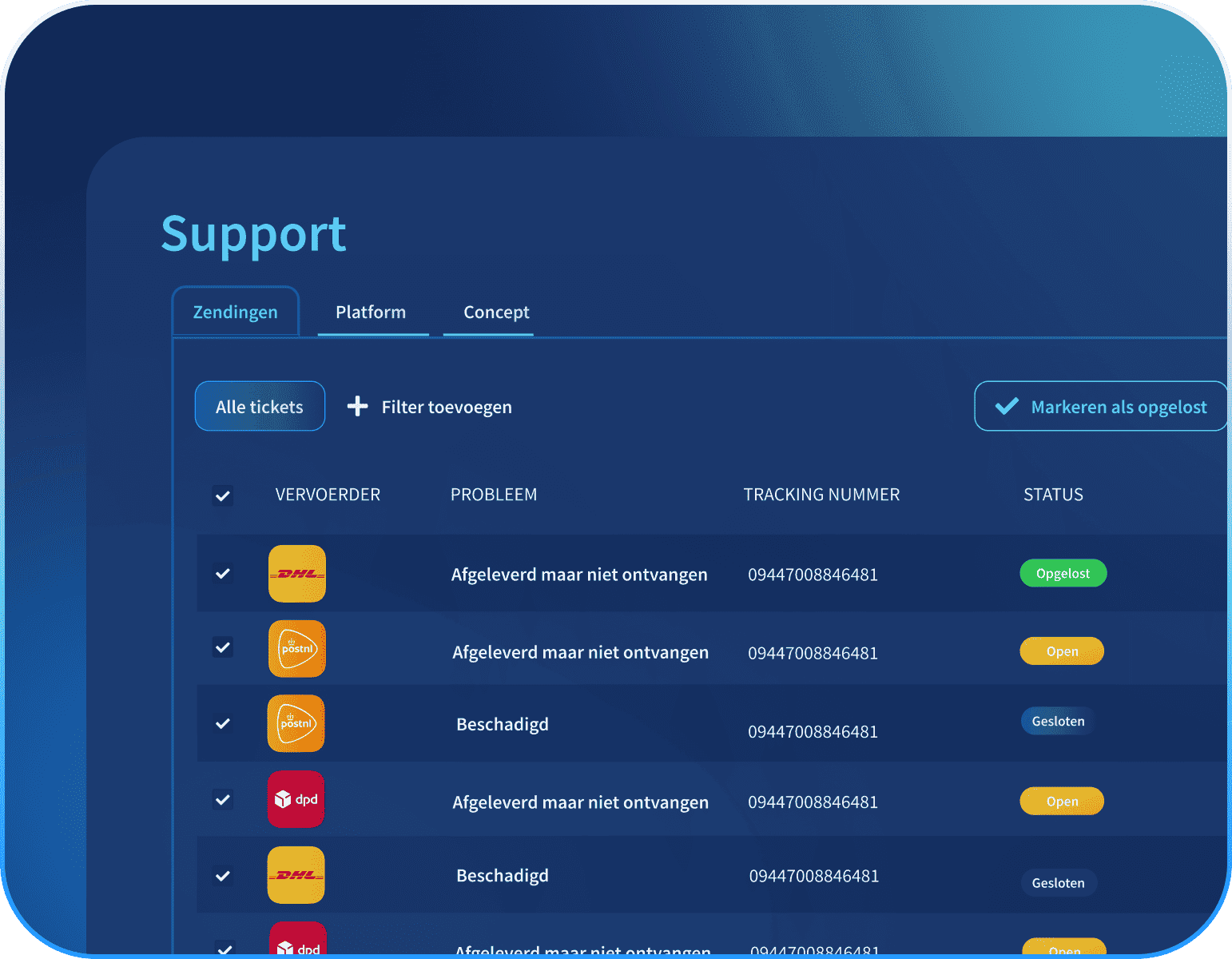The width and height of the screenshot is (1232, 959).
Task: Select the tracking number in the PostNL Open row
Action: pos(813,653)
